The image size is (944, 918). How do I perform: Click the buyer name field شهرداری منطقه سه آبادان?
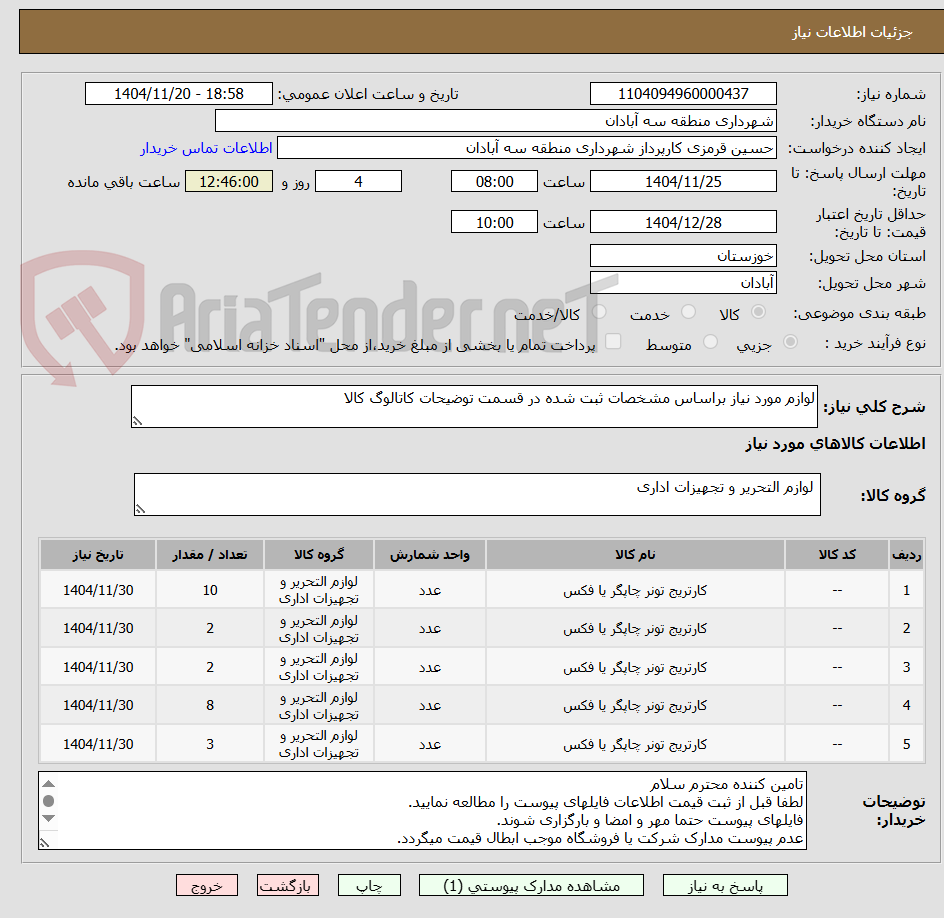495,120
